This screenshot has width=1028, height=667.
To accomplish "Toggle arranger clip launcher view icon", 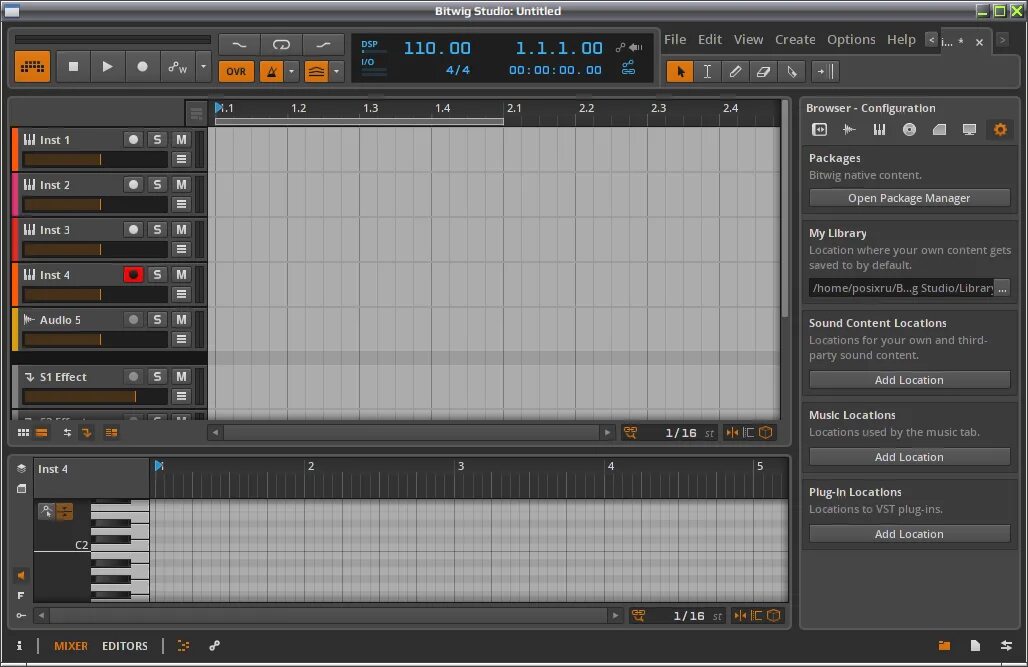I will (x=24, y=433).
